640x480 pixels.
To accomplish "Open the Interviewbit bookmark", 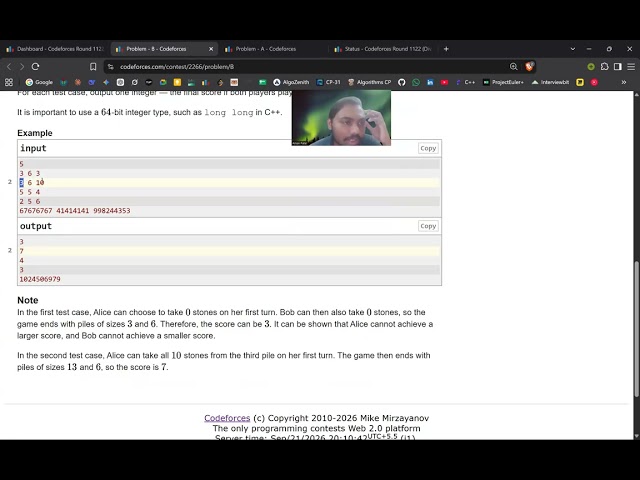I will click(550, 82).
